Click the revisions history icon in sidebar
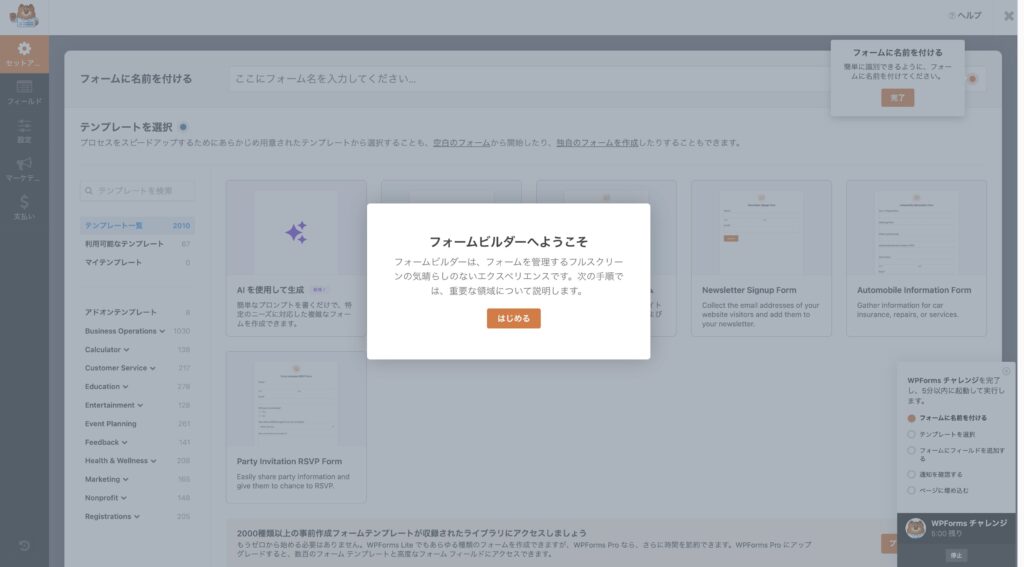The height and width of the screenshot is (567, 1024). [x=24, y=545]
